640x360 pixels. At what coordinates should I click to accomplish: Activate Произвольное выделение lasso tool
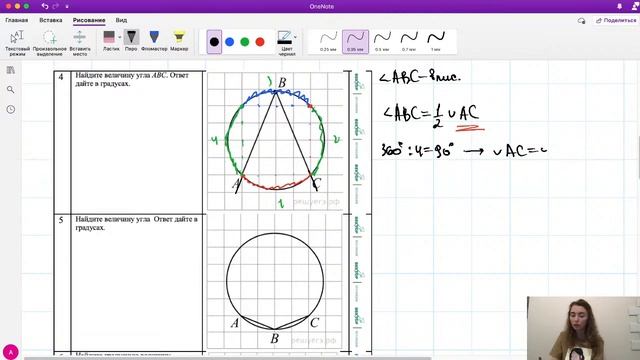coord(50,42)
